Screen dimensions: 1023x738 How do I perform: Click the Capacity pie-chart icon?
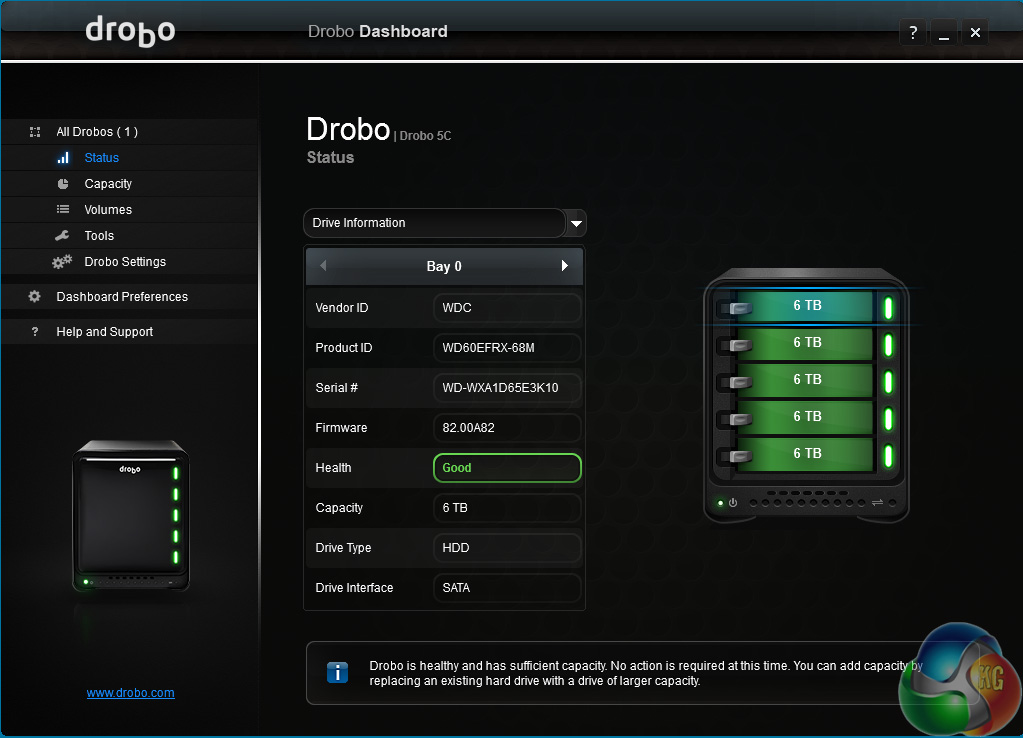[63, 184]
